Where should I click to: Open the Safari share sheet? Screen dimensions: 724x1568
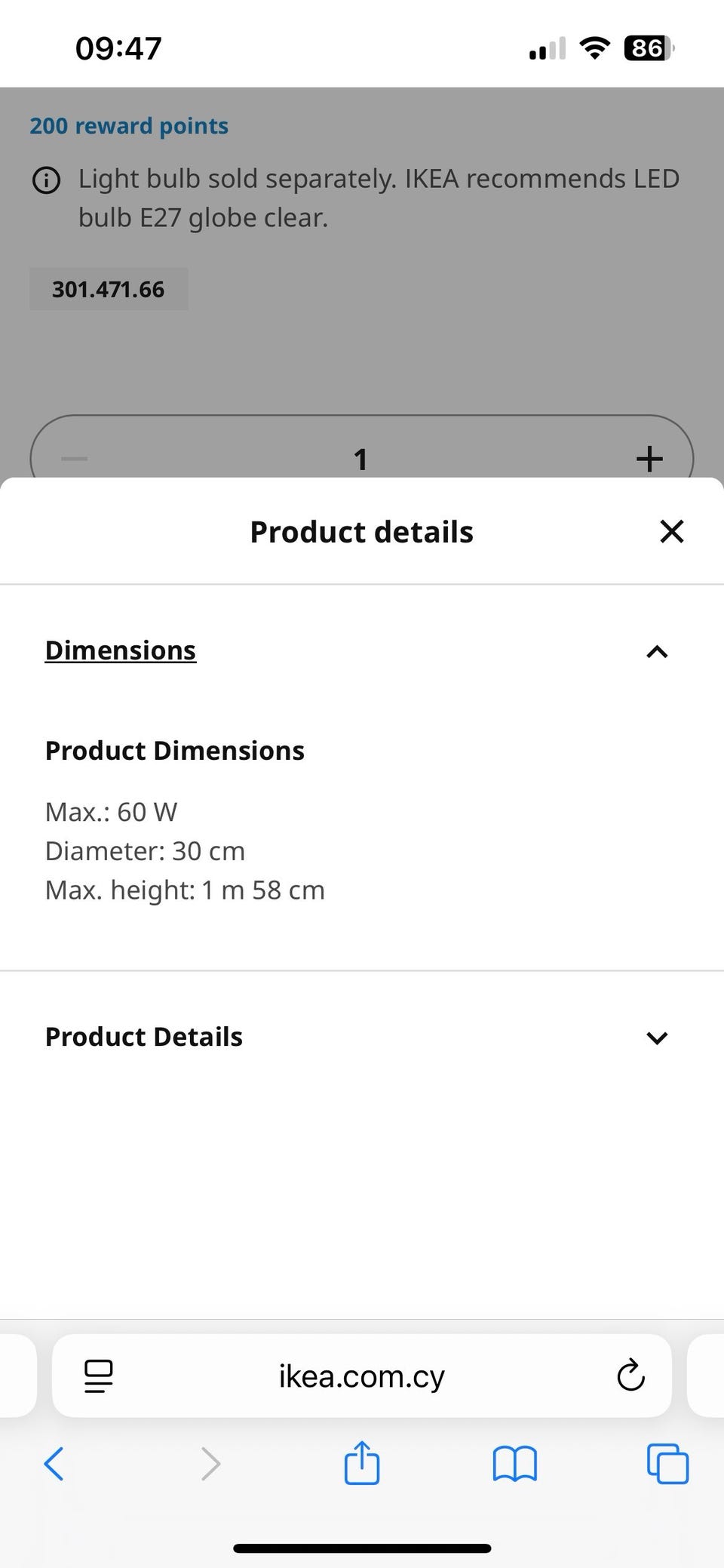coord(362,1462)
